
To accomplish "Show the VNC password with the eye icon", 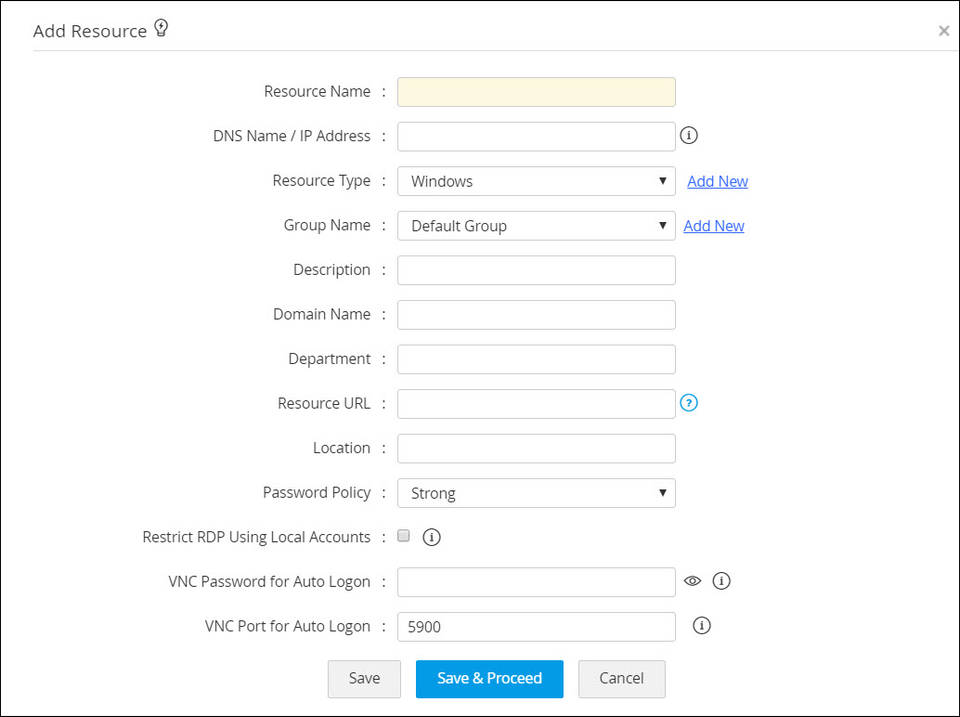I will 693,581.
